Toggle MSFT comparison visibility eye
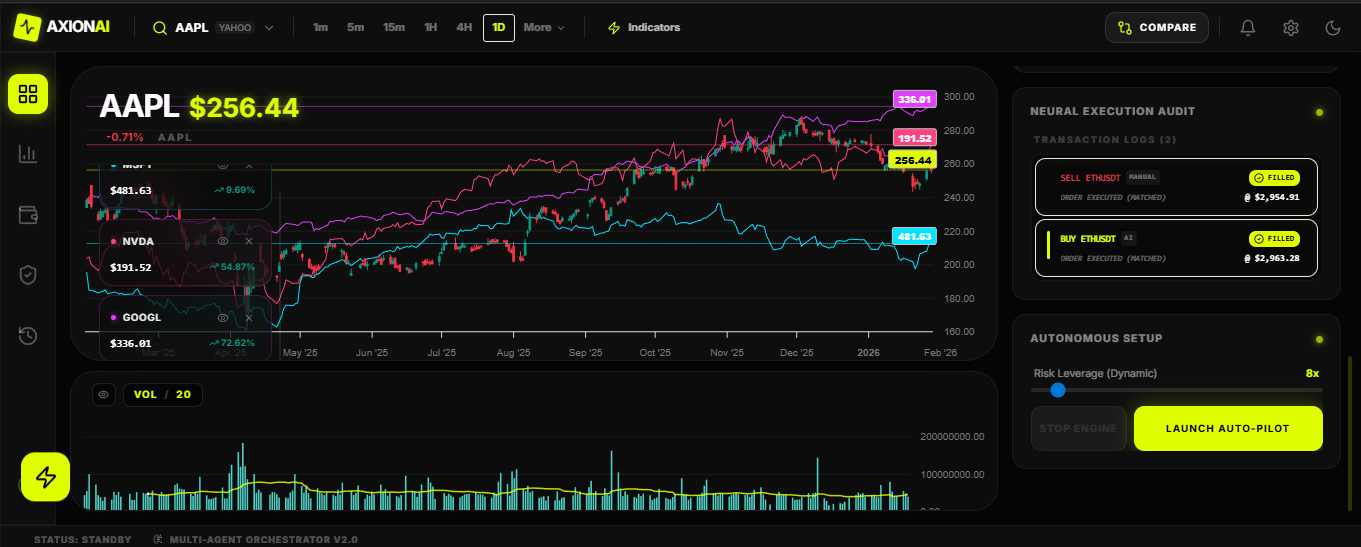The height and width of the screenshot is (547, 1361). pos(223,166)
